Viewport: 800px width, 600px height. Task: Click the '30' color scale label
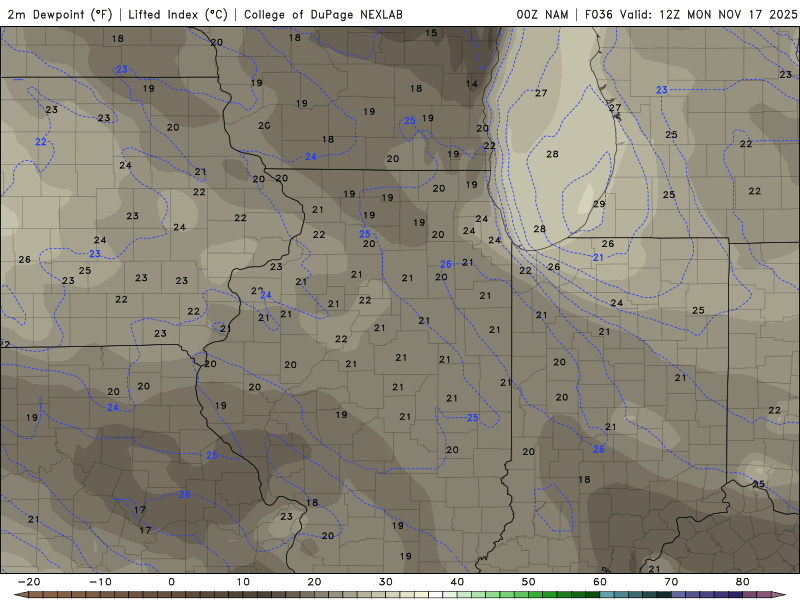coord(386,582)
